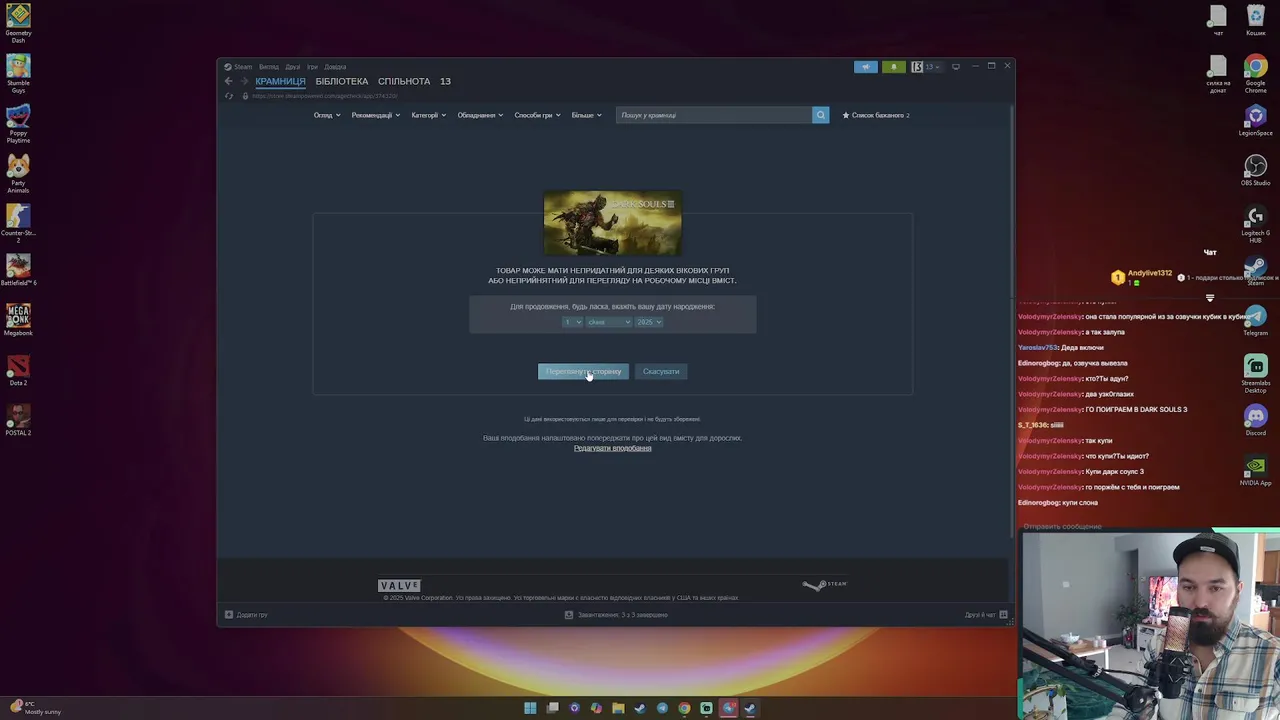The width and height of the screenshot is (1280, 720).
Task: Open Poppy Playtime desktop icon
Action: (18, 123)
